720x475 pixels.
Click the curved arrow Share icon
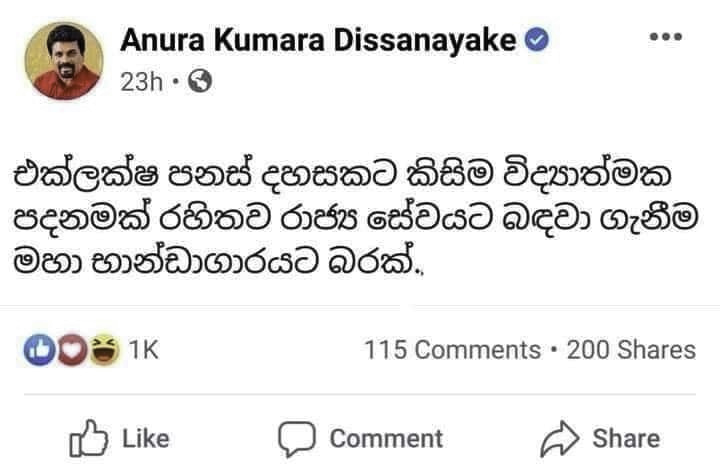(559, 439)
